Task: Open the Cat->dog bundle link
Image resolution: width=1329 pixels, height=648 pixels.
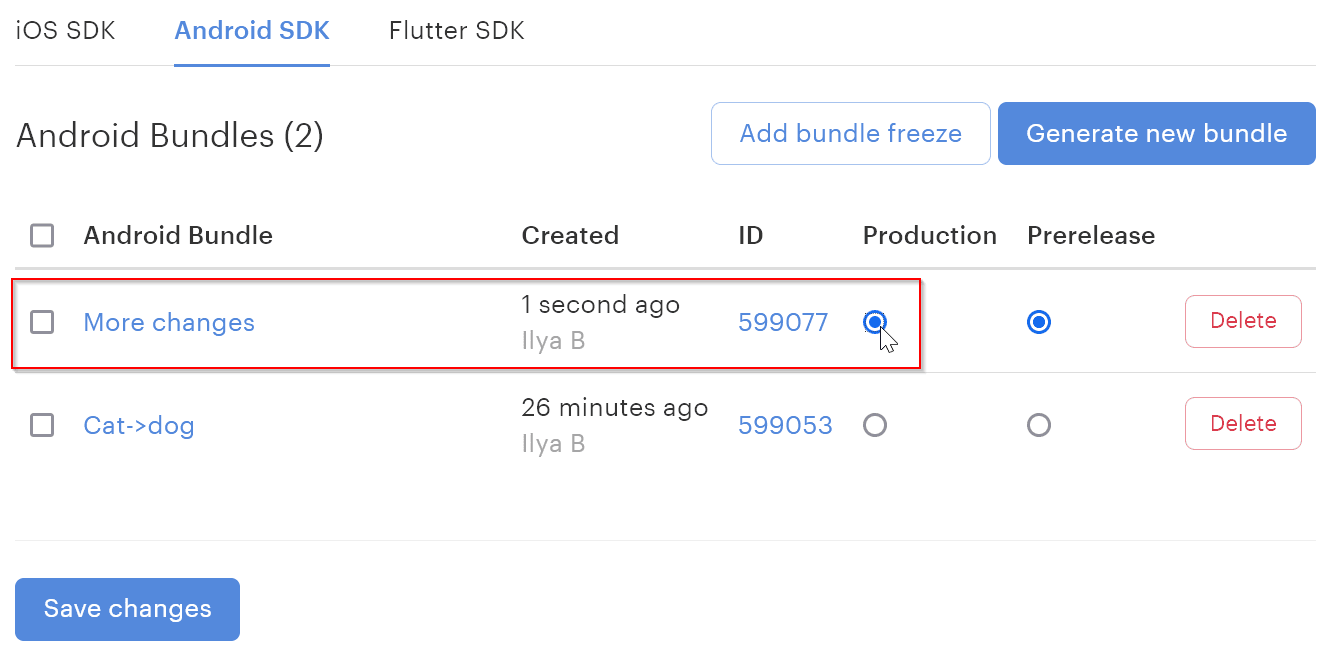Action: pyautogui.click(x=139, y=425)
